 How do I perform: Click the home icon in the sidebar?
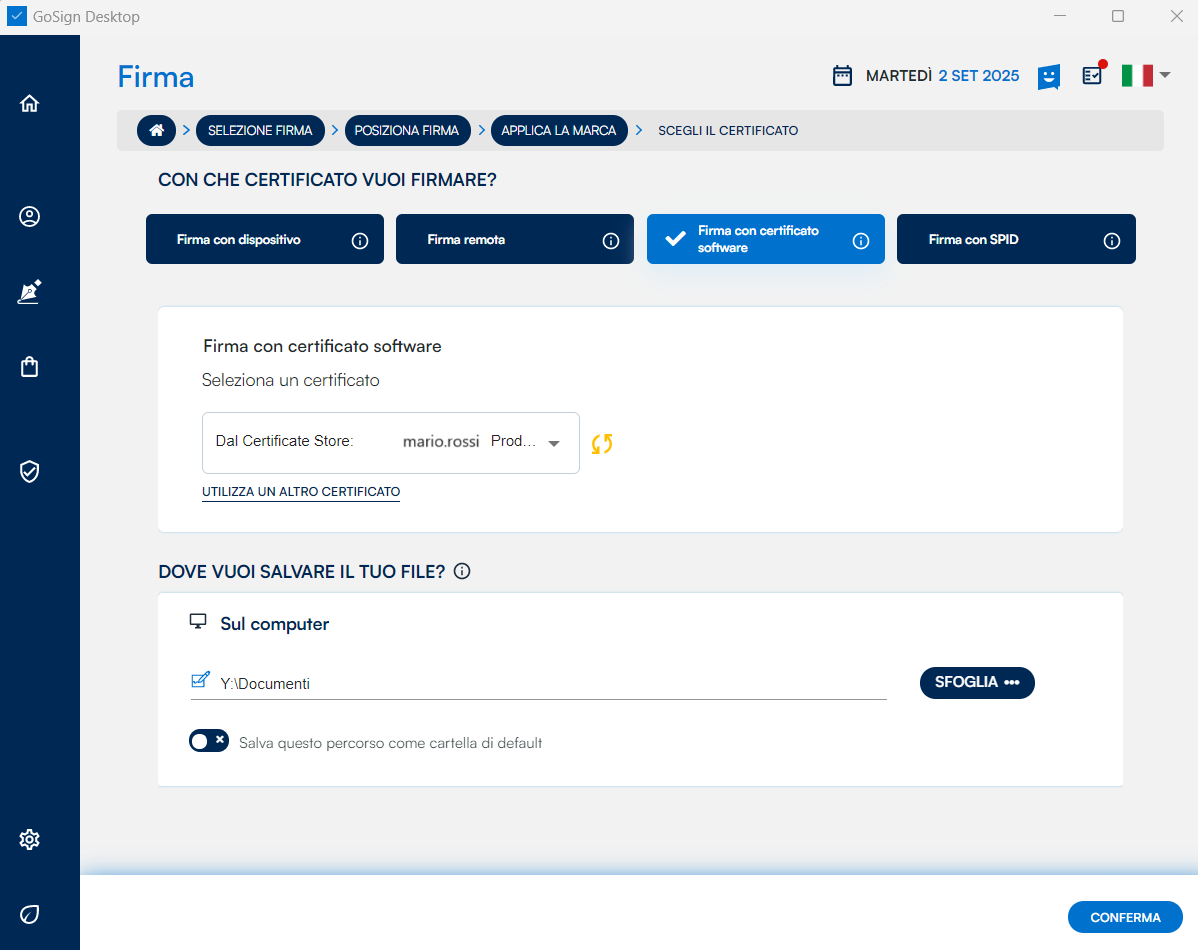pos(30,104)
